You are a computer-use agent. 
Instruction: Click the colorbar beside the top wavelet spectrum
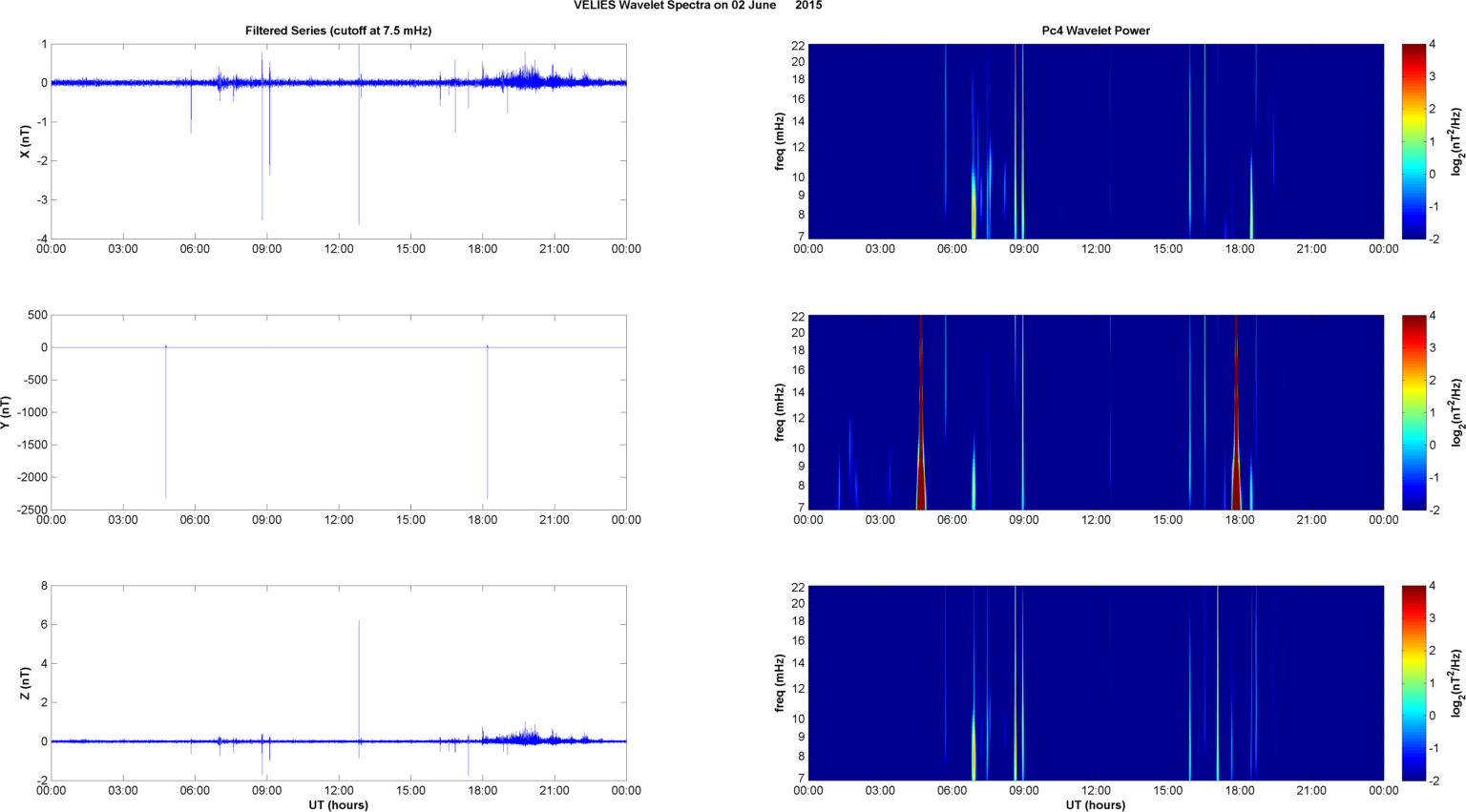point(1414,141)
